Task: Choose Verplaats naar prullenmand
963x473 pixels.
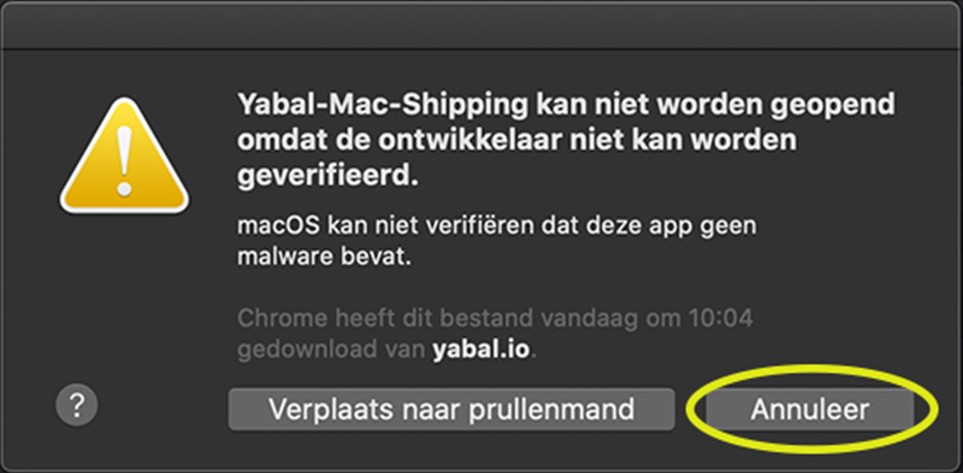Action: (x=451, y=409)
